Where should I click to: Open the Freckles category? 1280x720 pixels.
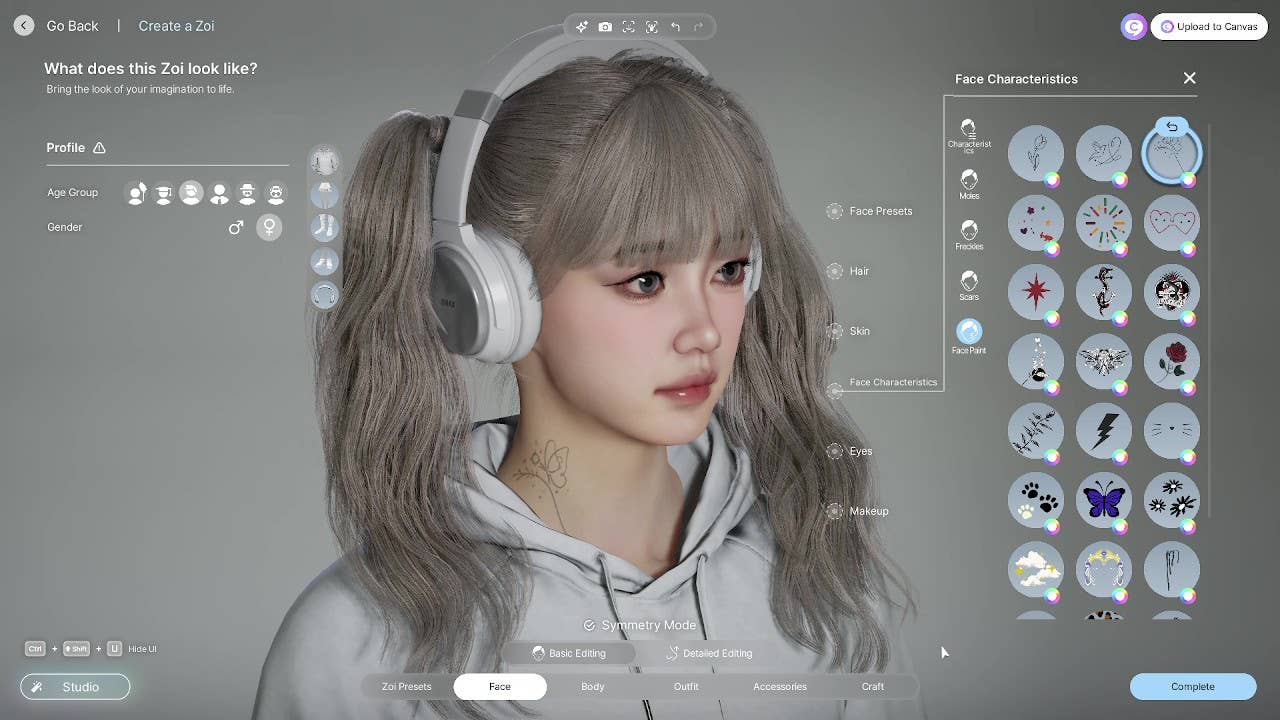(x=969, y=235)
